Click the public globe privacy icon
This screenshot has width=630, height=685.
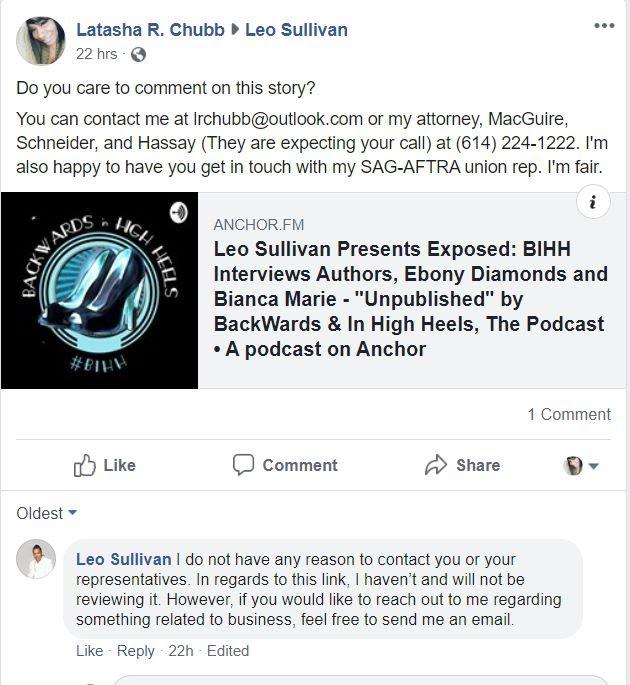coord(138,55)
